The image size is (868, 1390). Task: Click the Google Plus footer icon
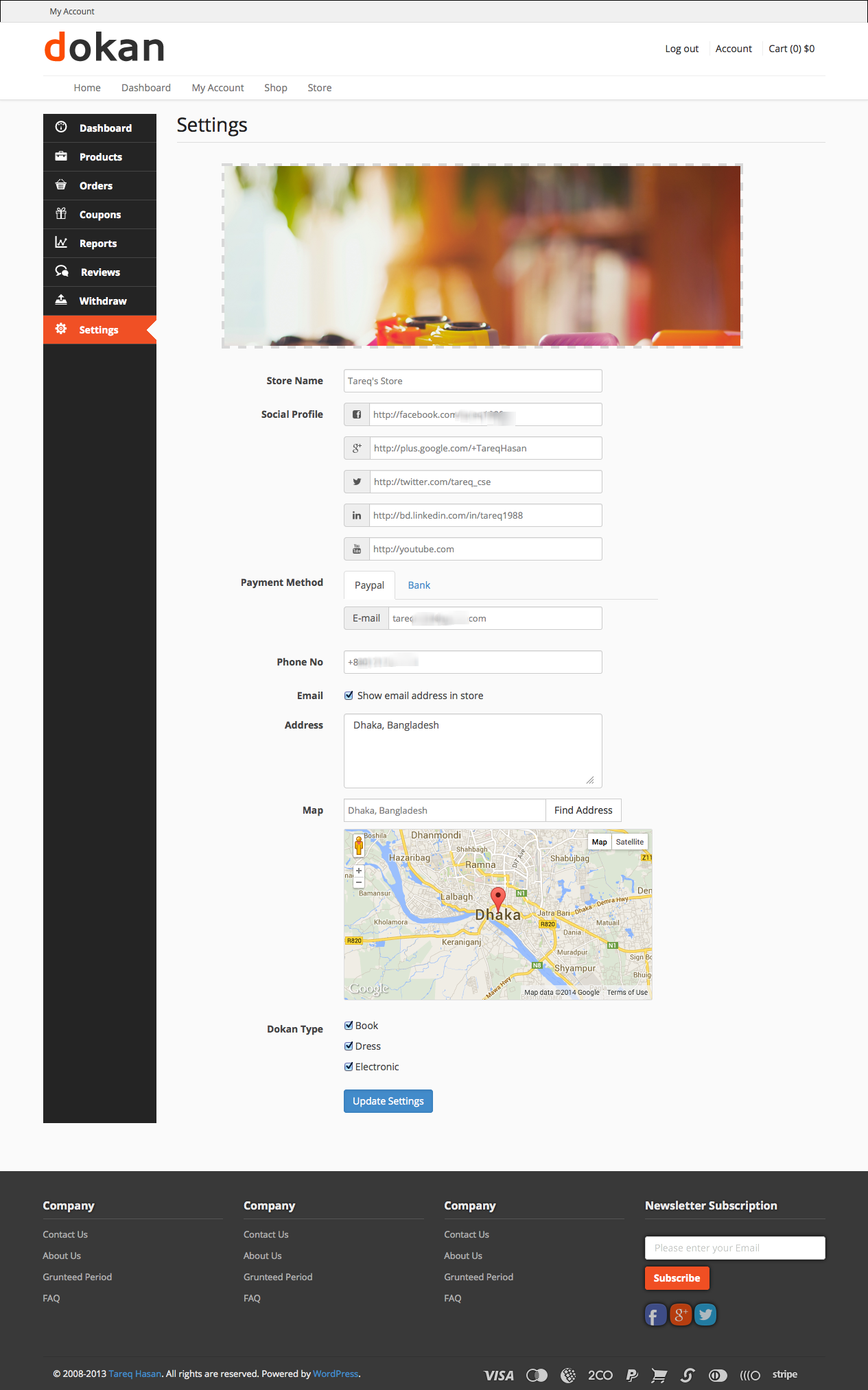pyautogui.click(x=680, y=1315)
